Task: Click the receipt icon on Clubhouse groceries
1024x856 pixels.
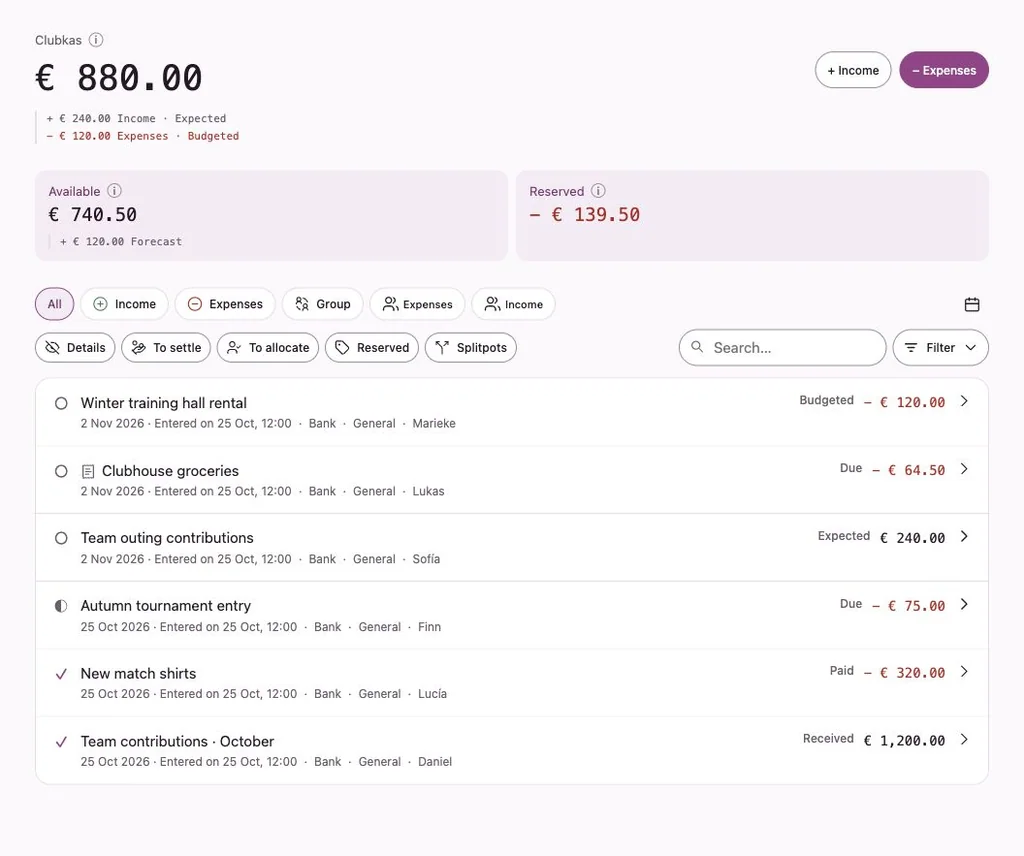Action: pyautogui.click(x=88, y=471)
